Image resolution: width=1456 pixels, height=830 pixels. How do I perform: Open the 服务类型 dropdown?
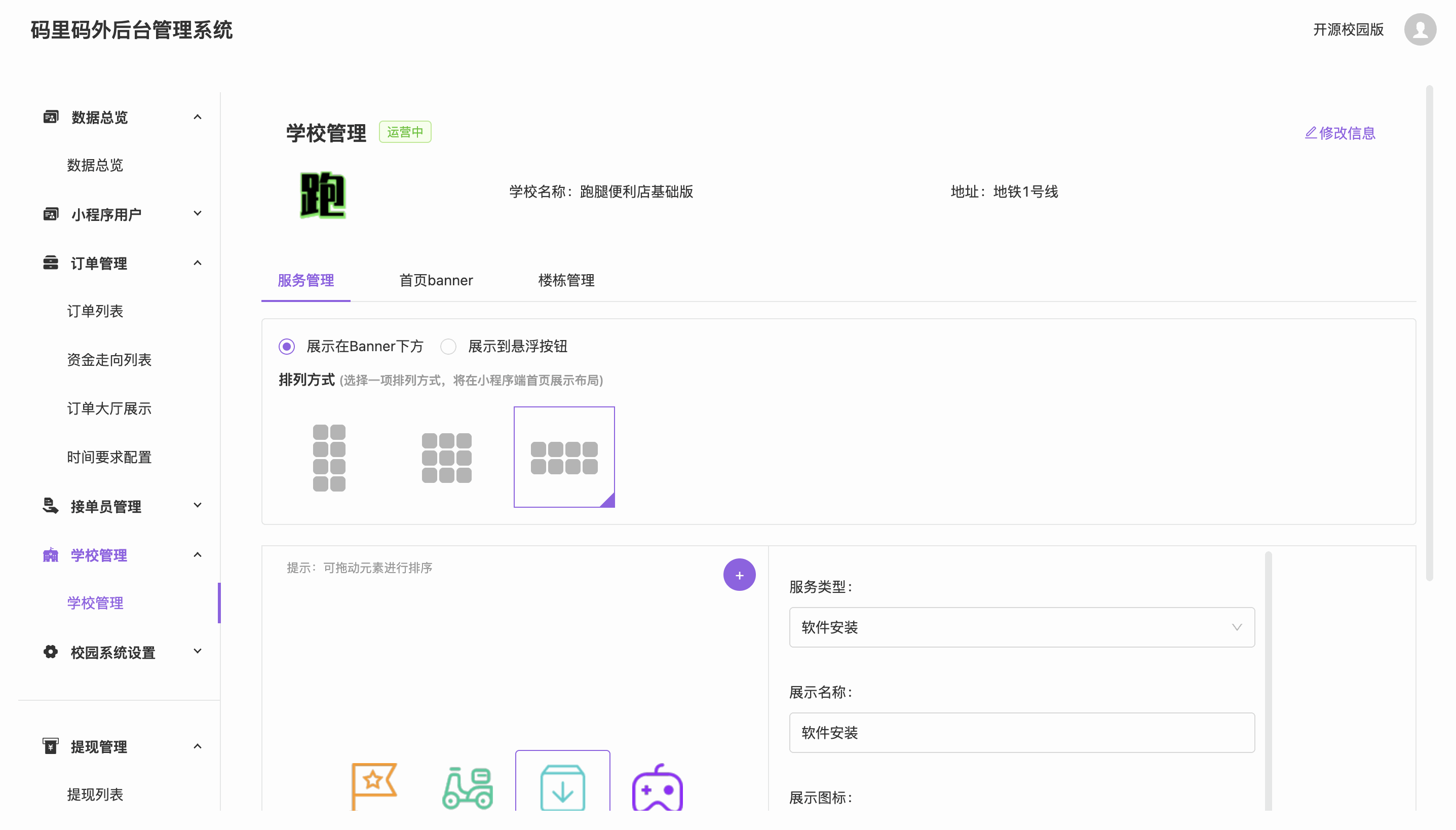tap(1021, 627)
